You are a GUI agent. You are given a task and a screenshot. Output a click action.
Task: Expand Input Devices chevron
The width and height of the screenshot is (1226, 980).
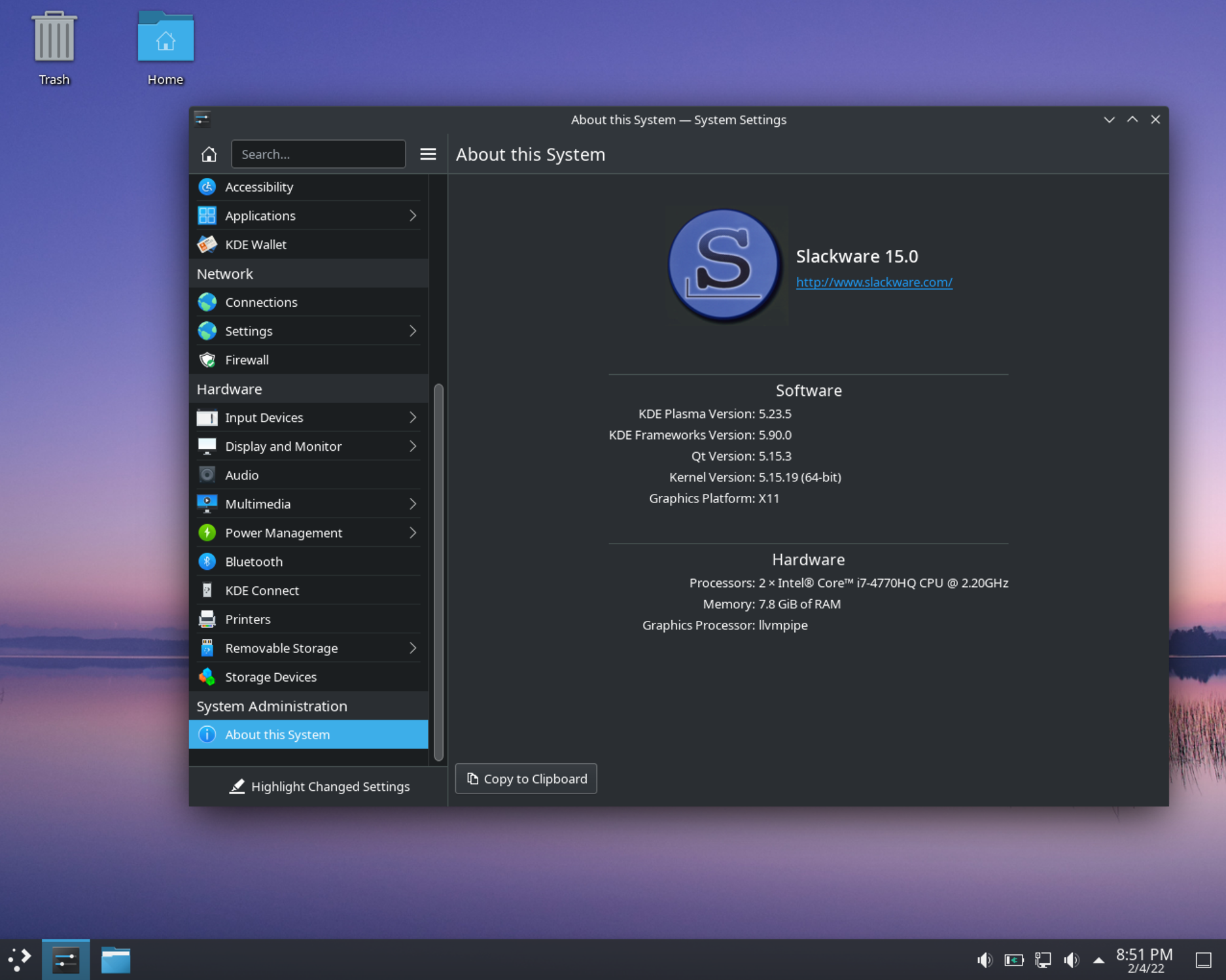pyautogui.click(x=413, y=417)
